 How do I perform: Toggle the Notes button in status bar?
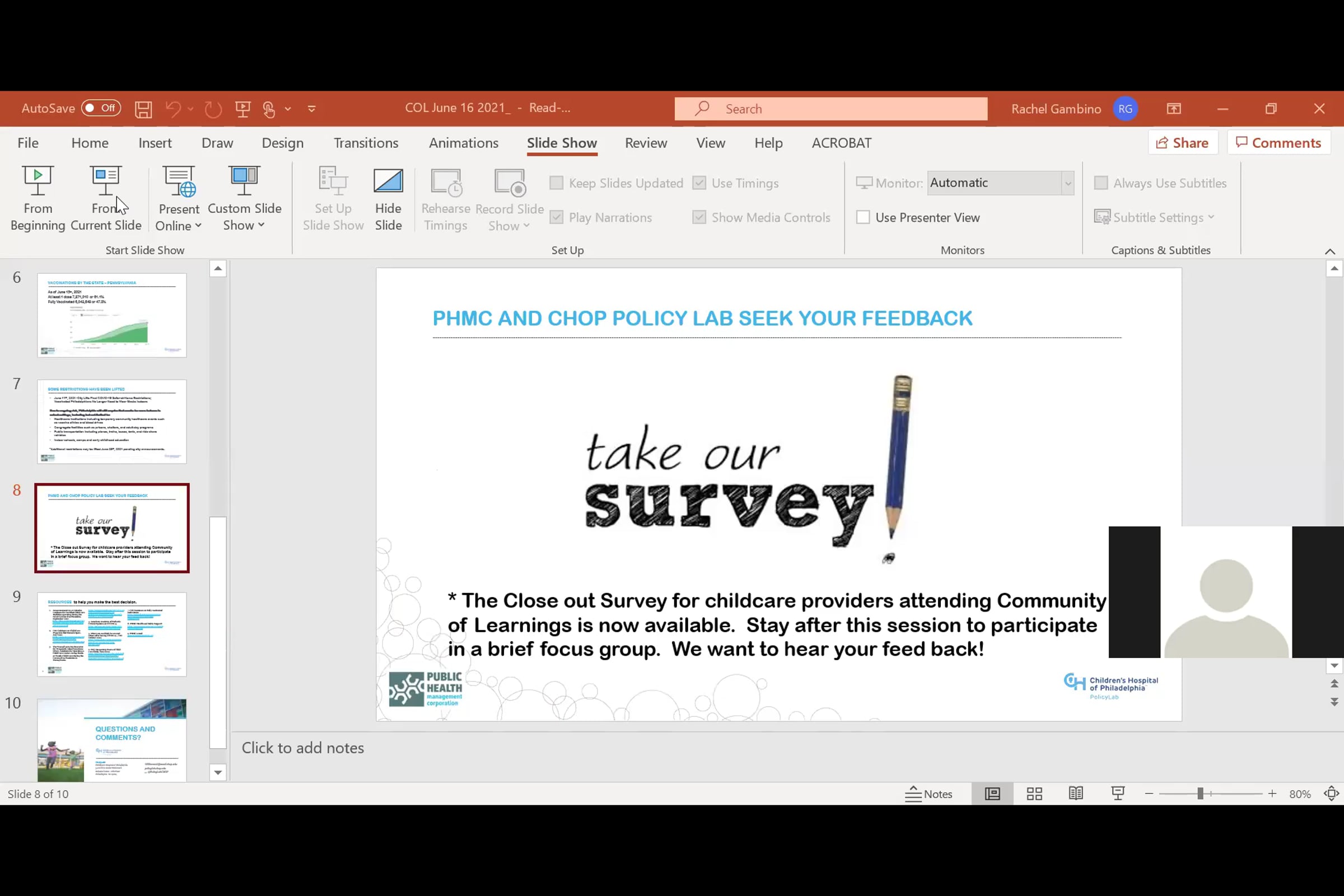[929, 794]
